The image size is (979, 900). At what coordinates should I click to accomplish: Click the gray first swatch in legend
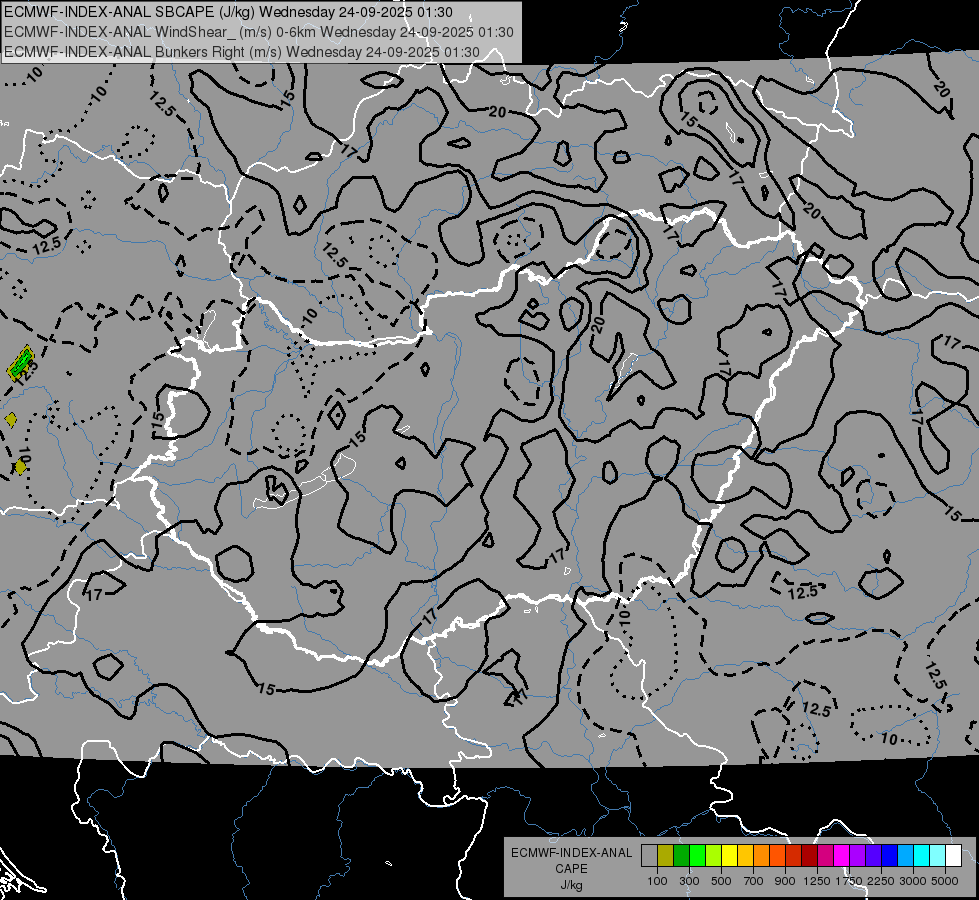(x=649, y=856)
